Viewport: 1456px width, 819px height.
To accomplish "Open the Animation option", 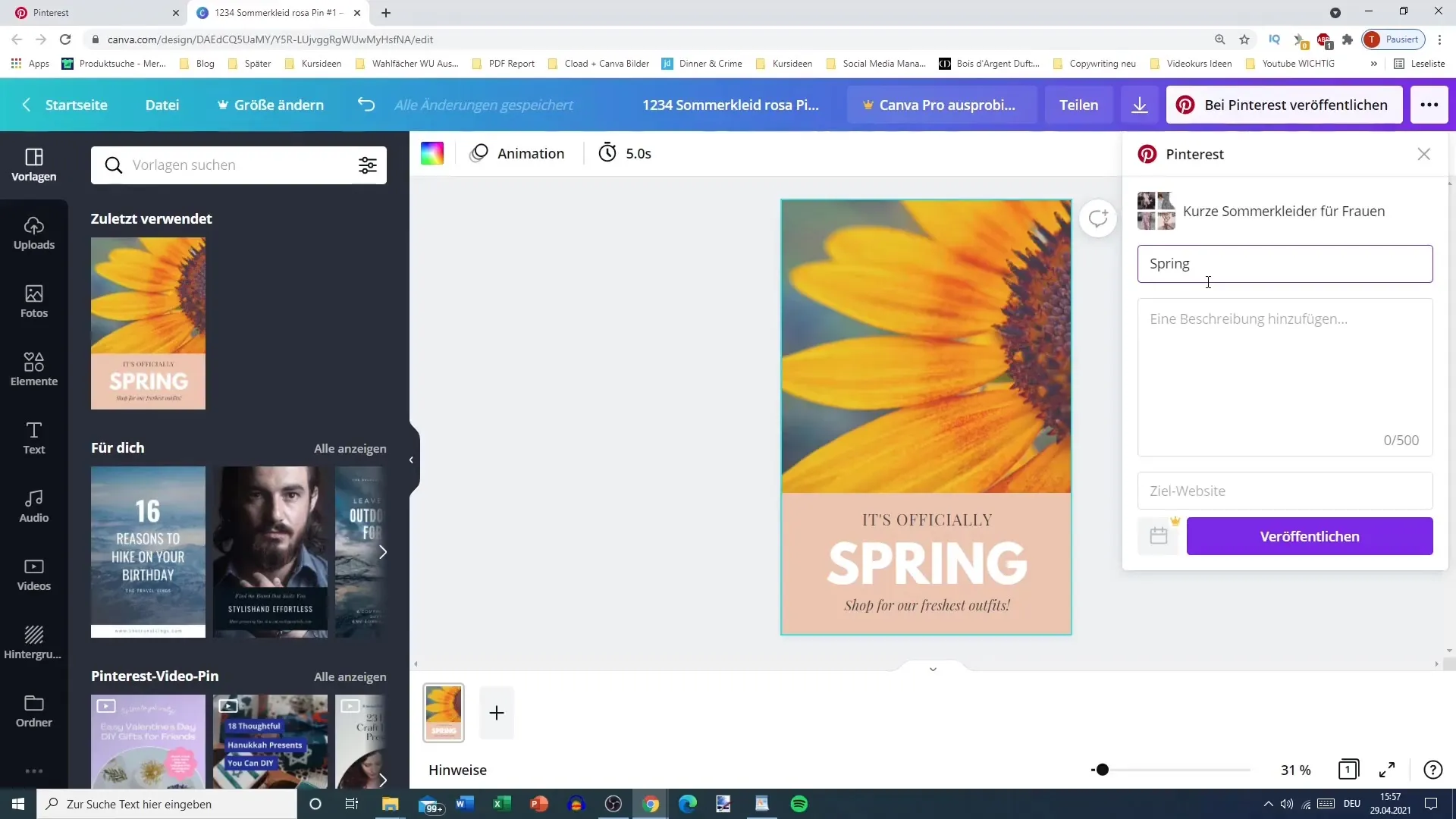I will [x=517, y=153].
